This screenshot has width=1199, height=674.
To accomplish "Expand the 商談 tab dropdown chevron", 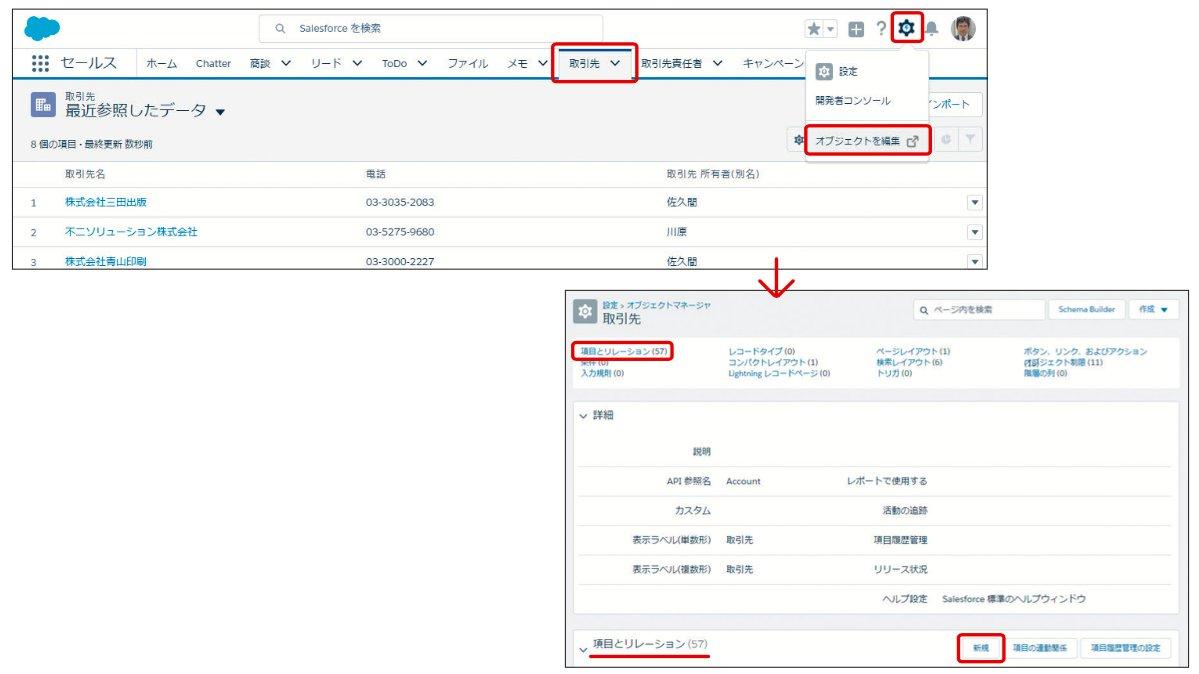I will (286, 63).
